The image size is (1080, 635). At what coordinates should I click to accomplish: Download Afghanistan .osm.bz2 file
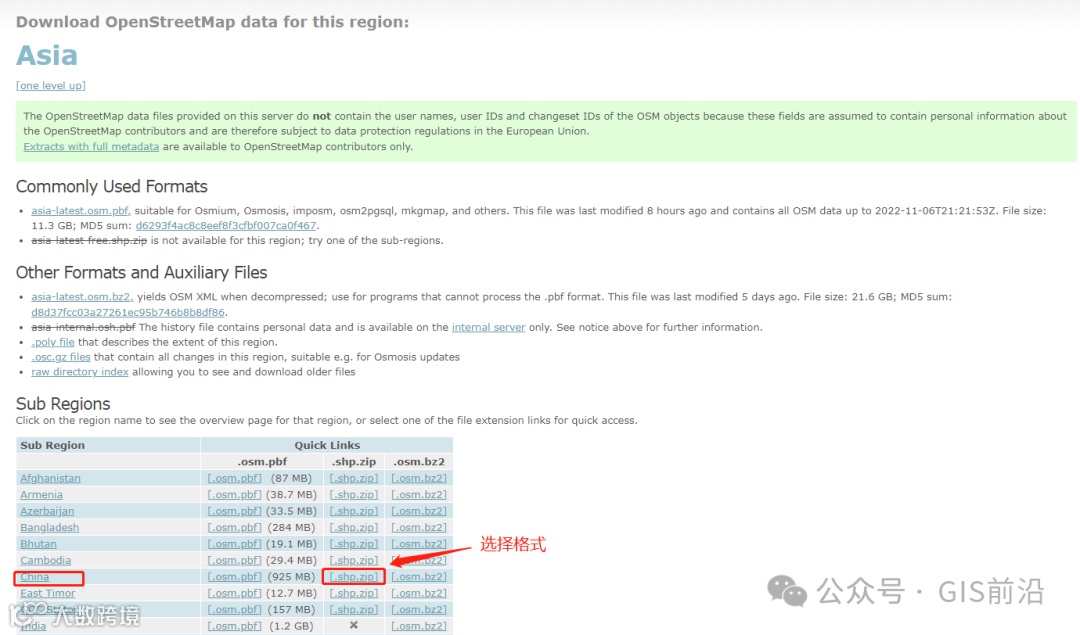click(x=419, y=478)
